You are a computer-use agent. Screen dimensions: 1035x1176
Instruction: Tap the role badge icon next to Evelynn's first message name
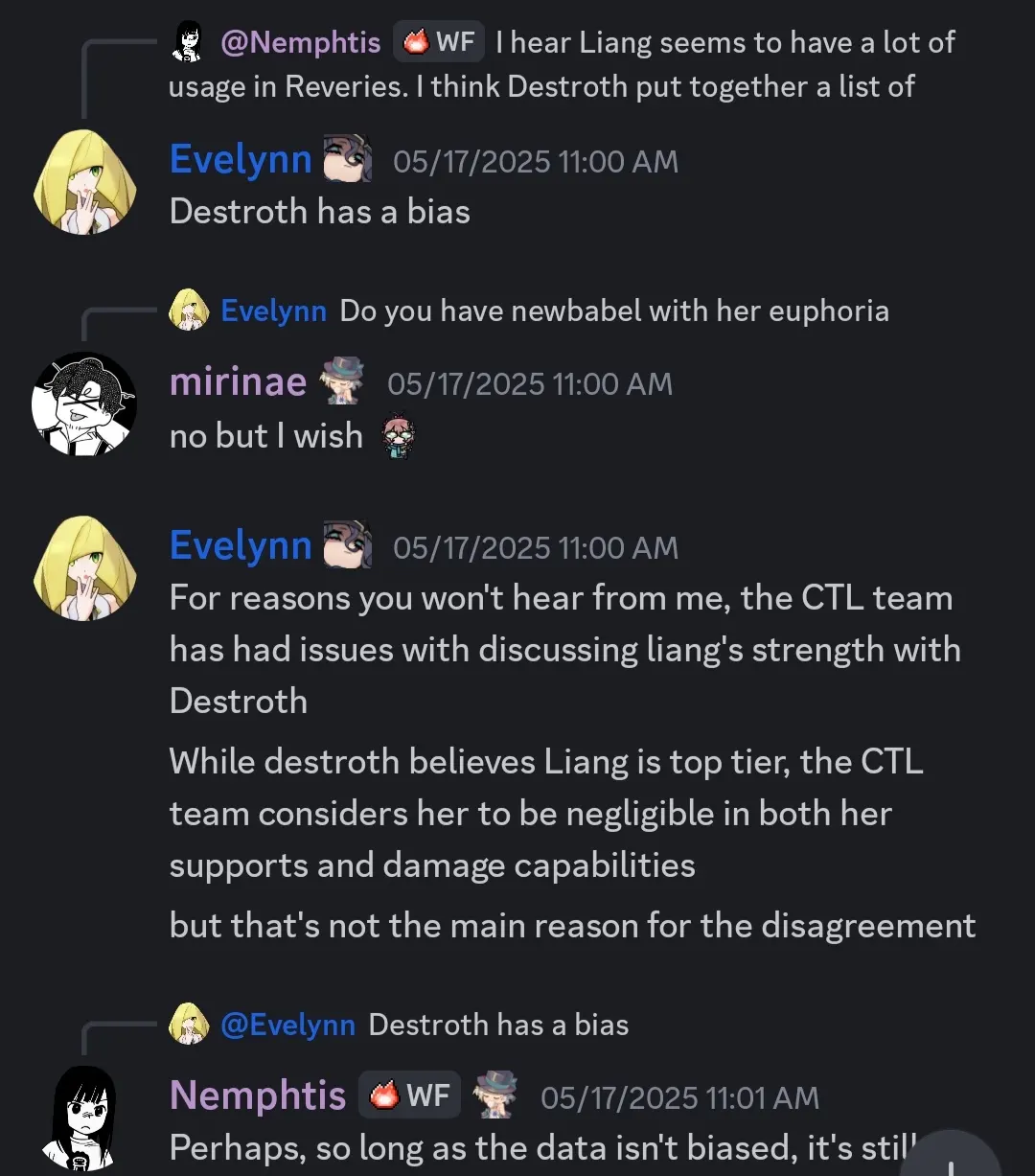pyautogui.click(x=347, y=159)
